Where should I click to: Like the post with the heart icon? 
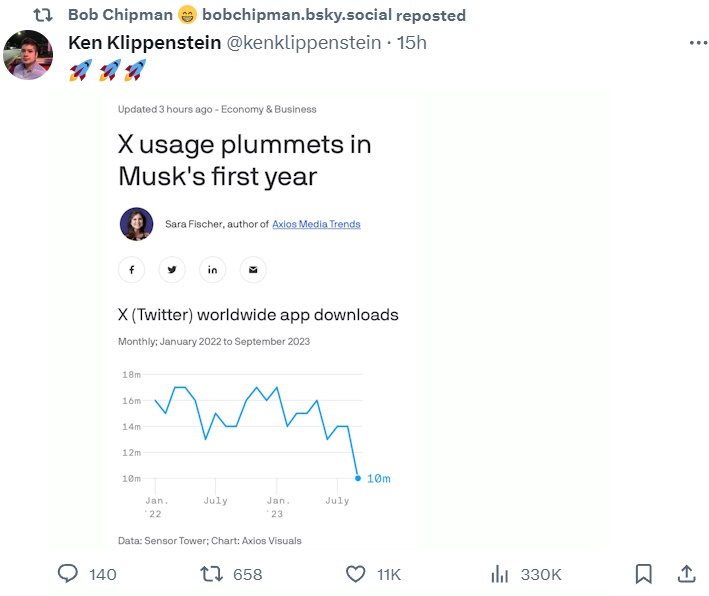tap(355, 574)
